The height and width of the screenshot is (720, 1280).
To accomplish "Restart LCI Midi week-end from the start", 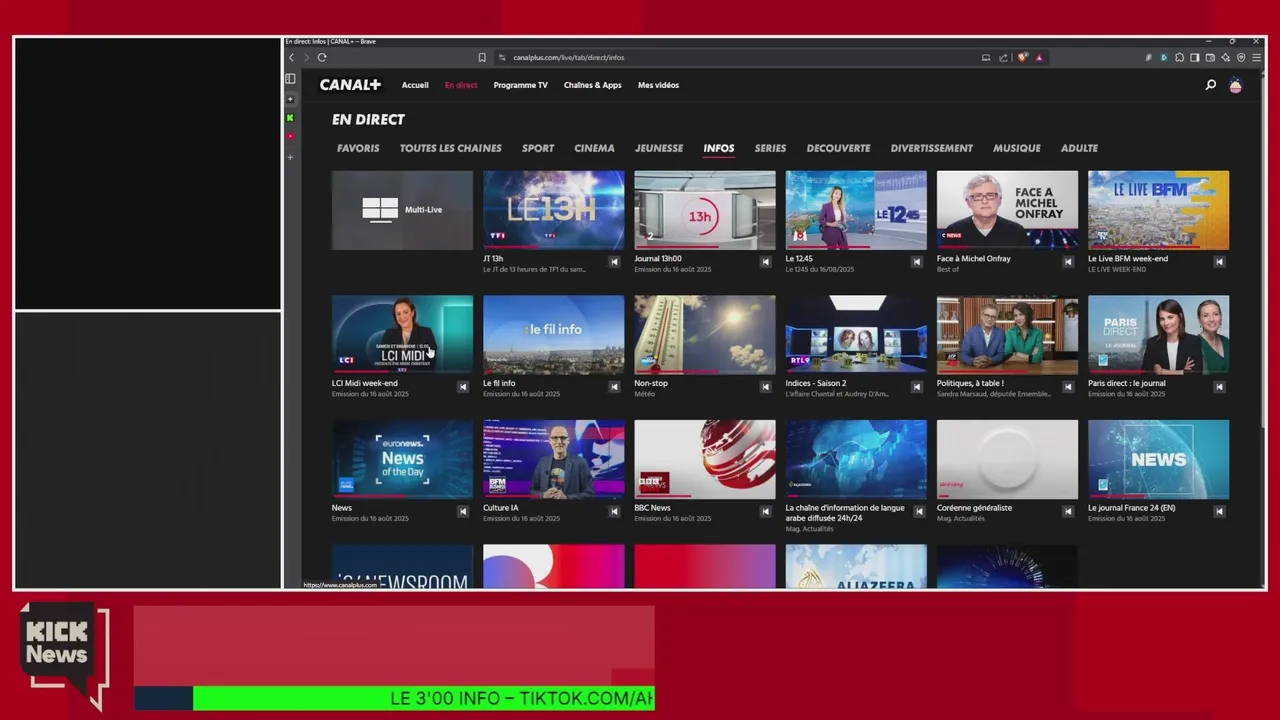I will tap(463, 387).
